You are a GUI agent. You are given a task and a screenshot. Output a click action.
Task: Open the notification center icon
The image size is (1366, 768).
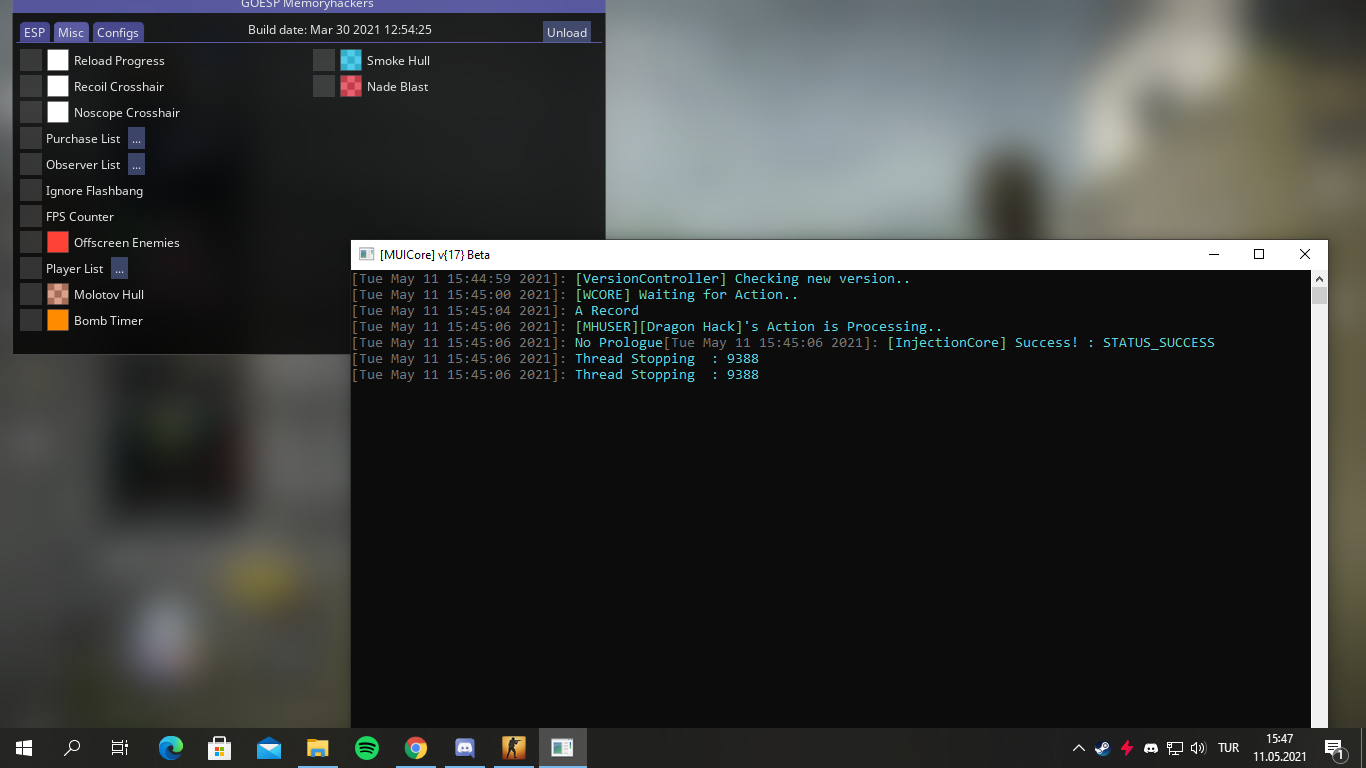pos(1334,748)
